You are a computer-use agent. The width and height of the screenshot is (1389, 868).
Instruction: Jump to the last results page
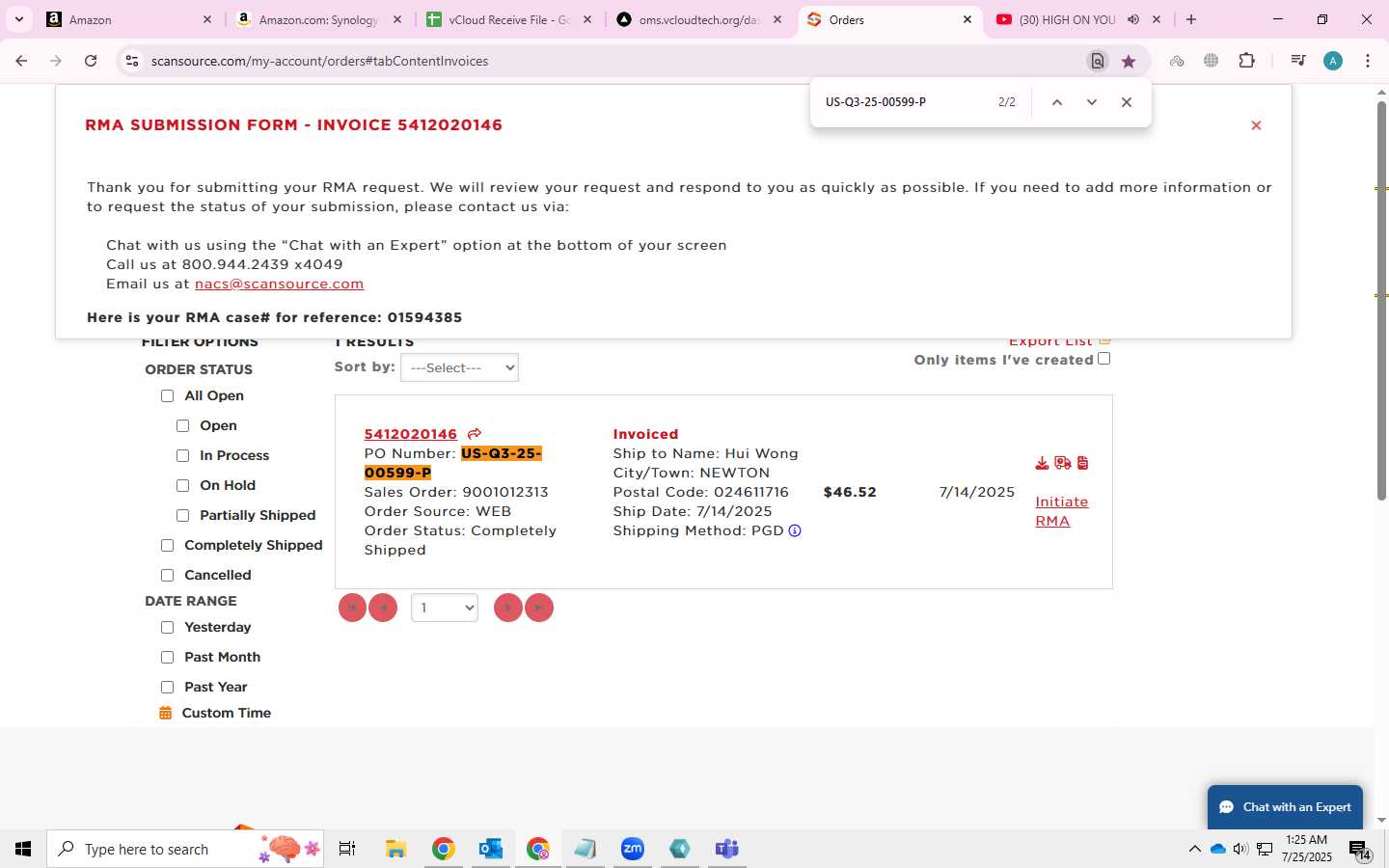[539, 608]
